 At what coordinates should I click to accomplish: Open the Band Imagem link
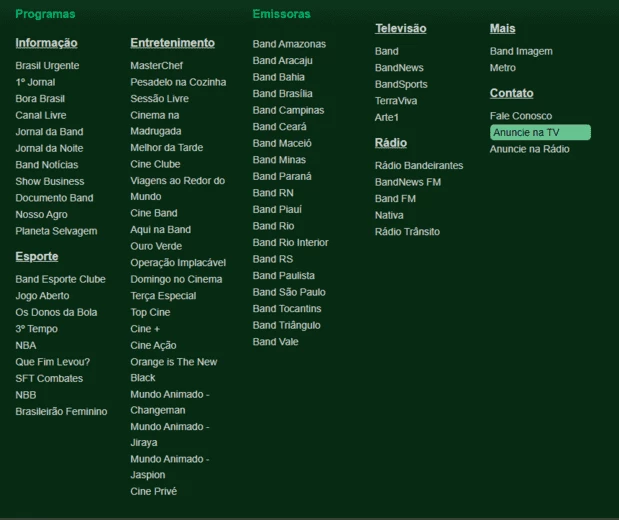point(521,51)
